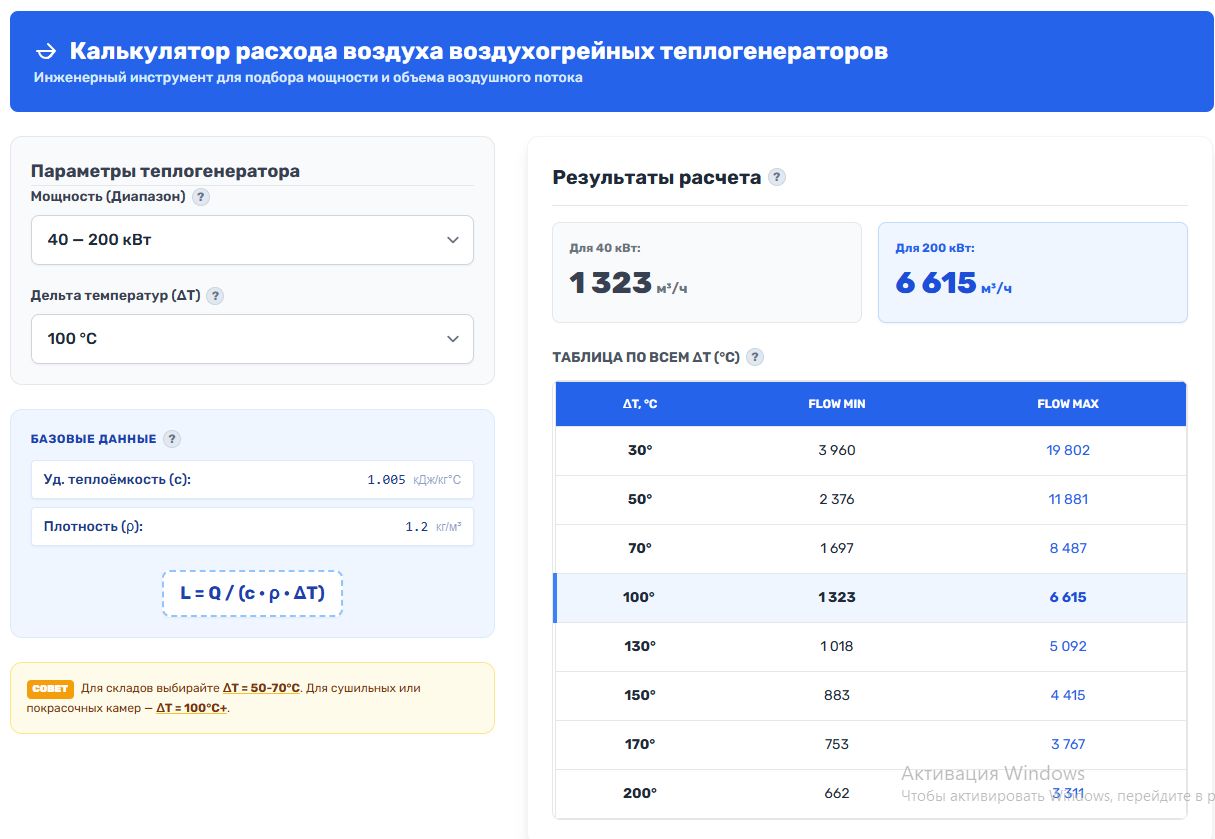Screen dimensions: 1215x839
Task: Open the 100 °C delta temperature dropdown
Action: click(252, 339)
